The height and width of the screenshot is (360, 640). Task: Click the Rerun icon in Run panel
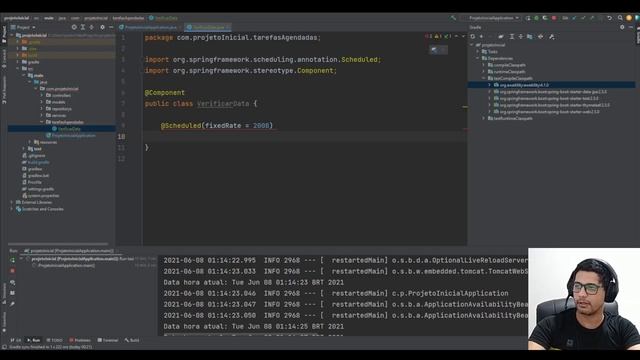coord(12,260)
